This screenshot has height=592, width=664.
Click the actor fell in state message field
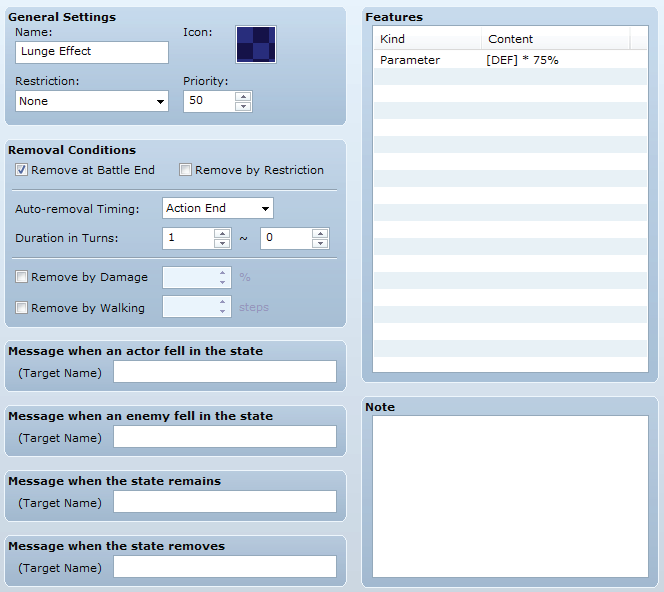(225, 371)
